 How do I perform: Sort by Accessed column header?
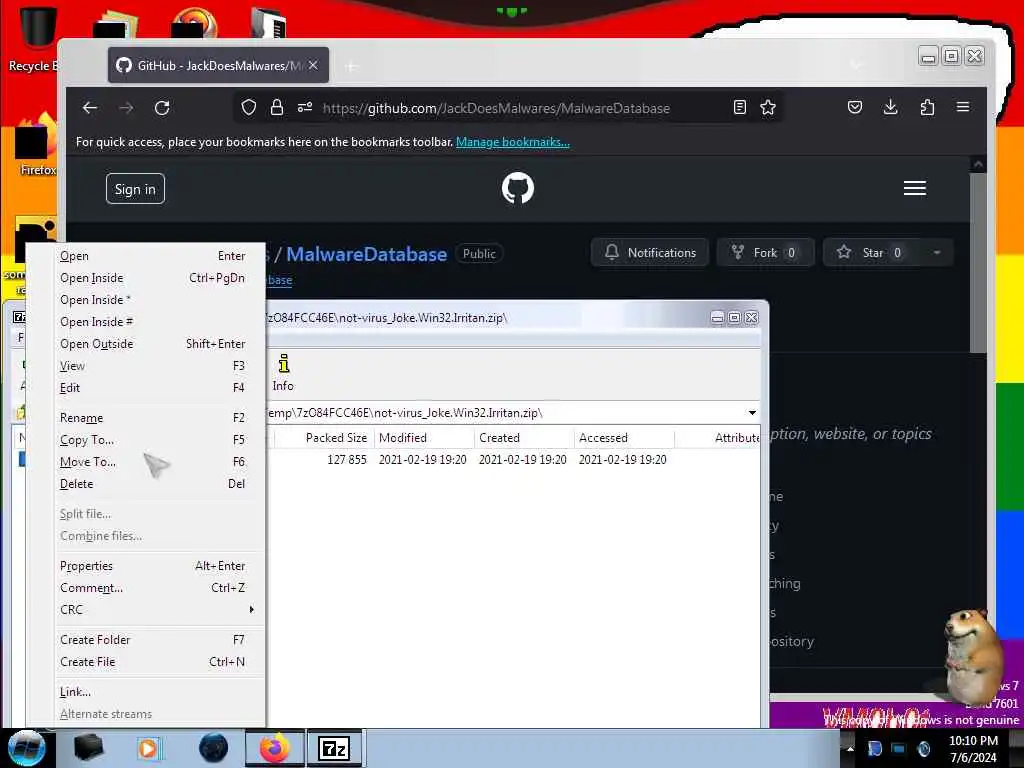[624, 438]
